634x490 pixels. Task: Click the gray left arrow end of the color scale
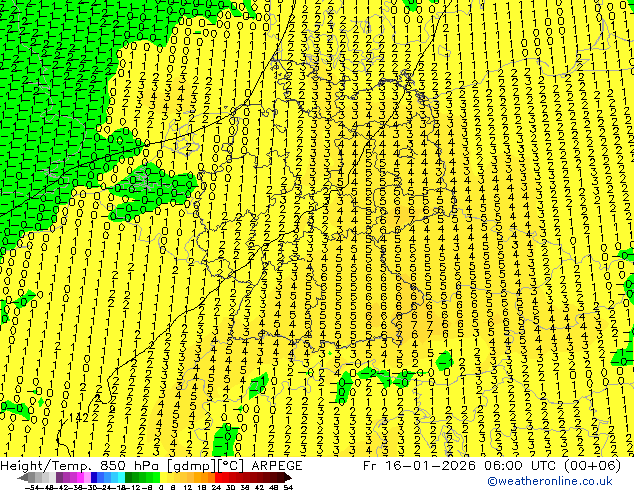click(23, 477)
